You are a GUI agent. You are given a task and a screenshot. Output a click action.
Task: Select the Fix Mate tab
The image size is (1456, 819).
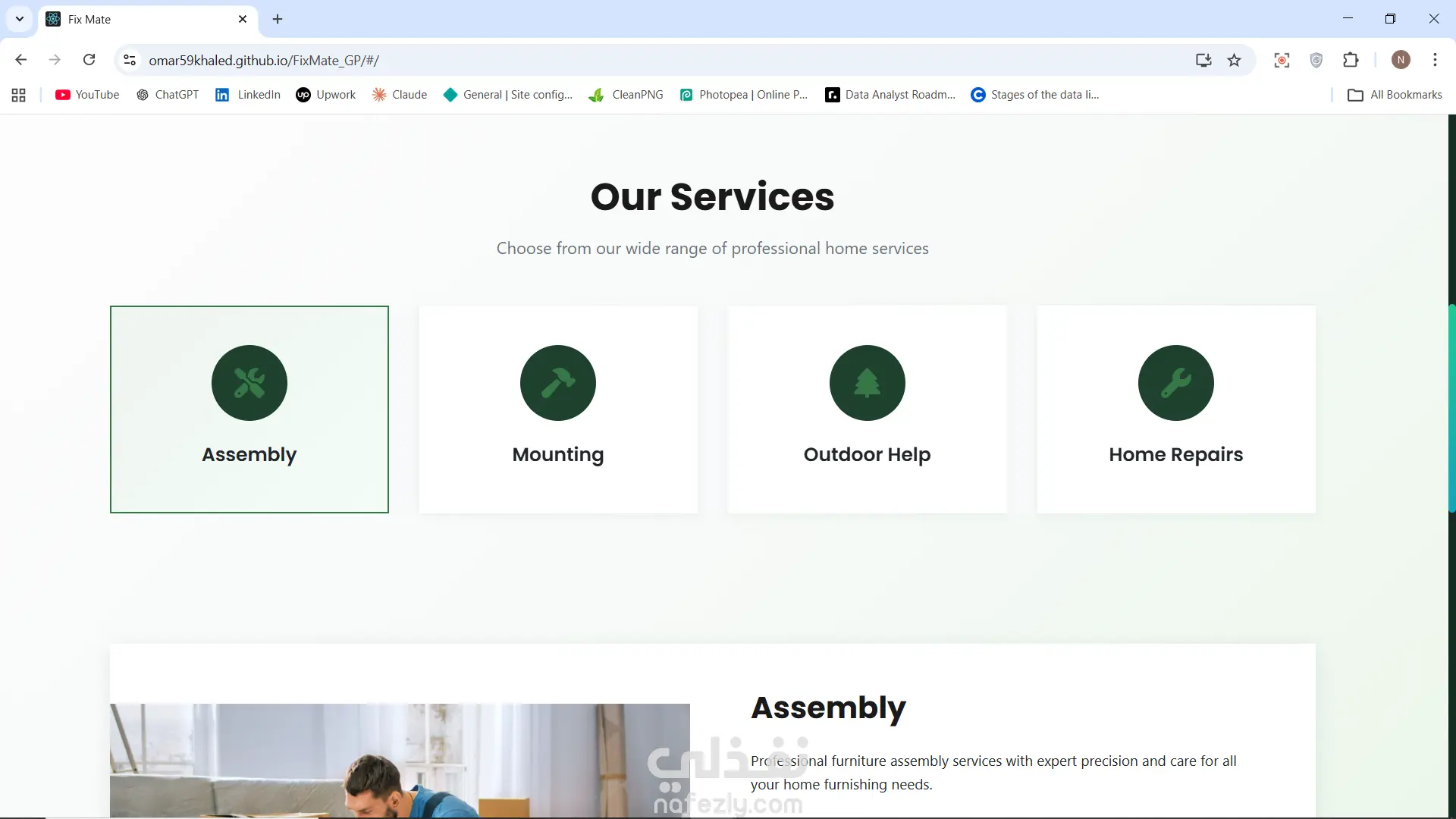point(148,19)
